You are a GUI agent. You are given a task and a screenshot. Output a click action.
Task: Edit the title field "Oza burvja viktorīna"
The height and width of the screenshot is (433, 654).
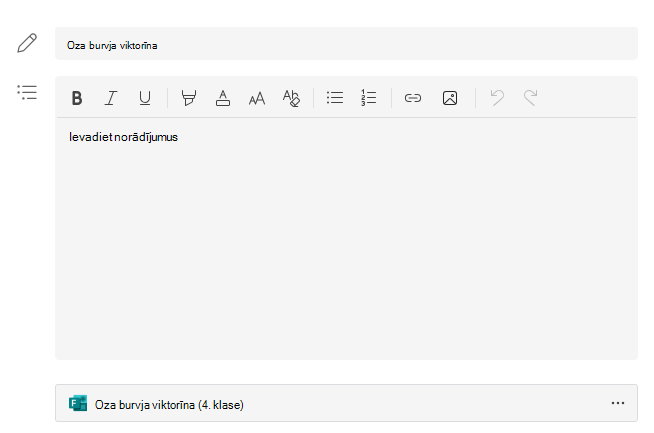tap(346, 43)
